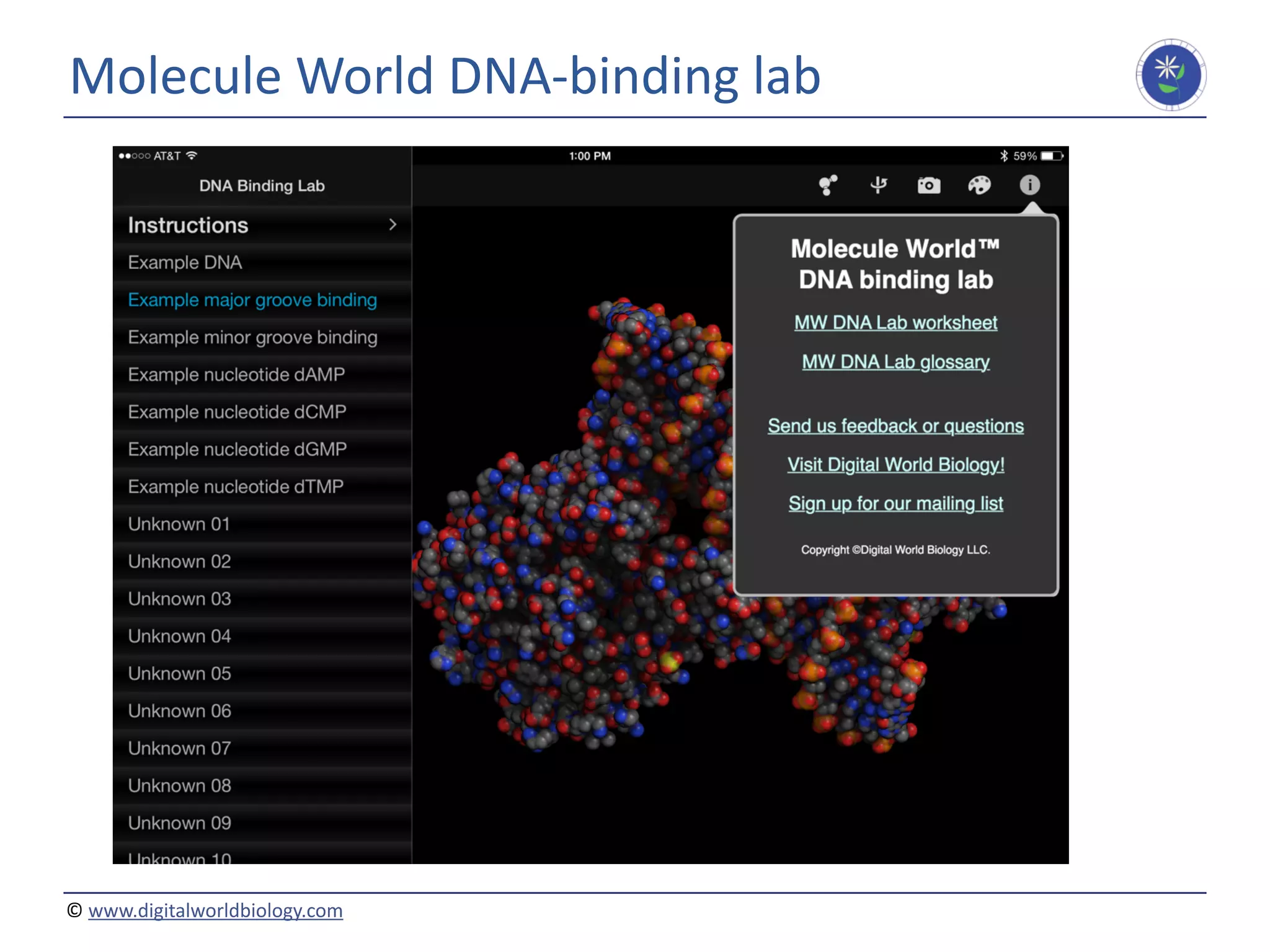This screenshot has width=1270, height=952.
Task: Choose Example nucleotide dCMP
Action: [262, 412]
